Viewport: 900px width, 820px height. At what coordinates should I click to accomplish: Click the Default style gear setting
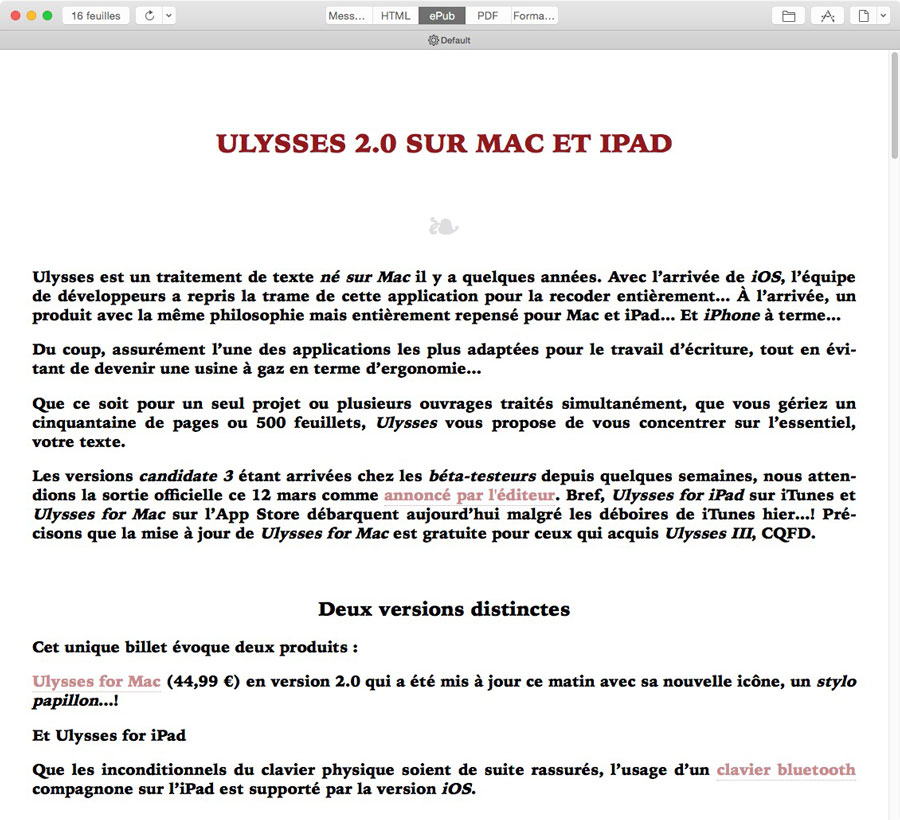pos(449,40)
